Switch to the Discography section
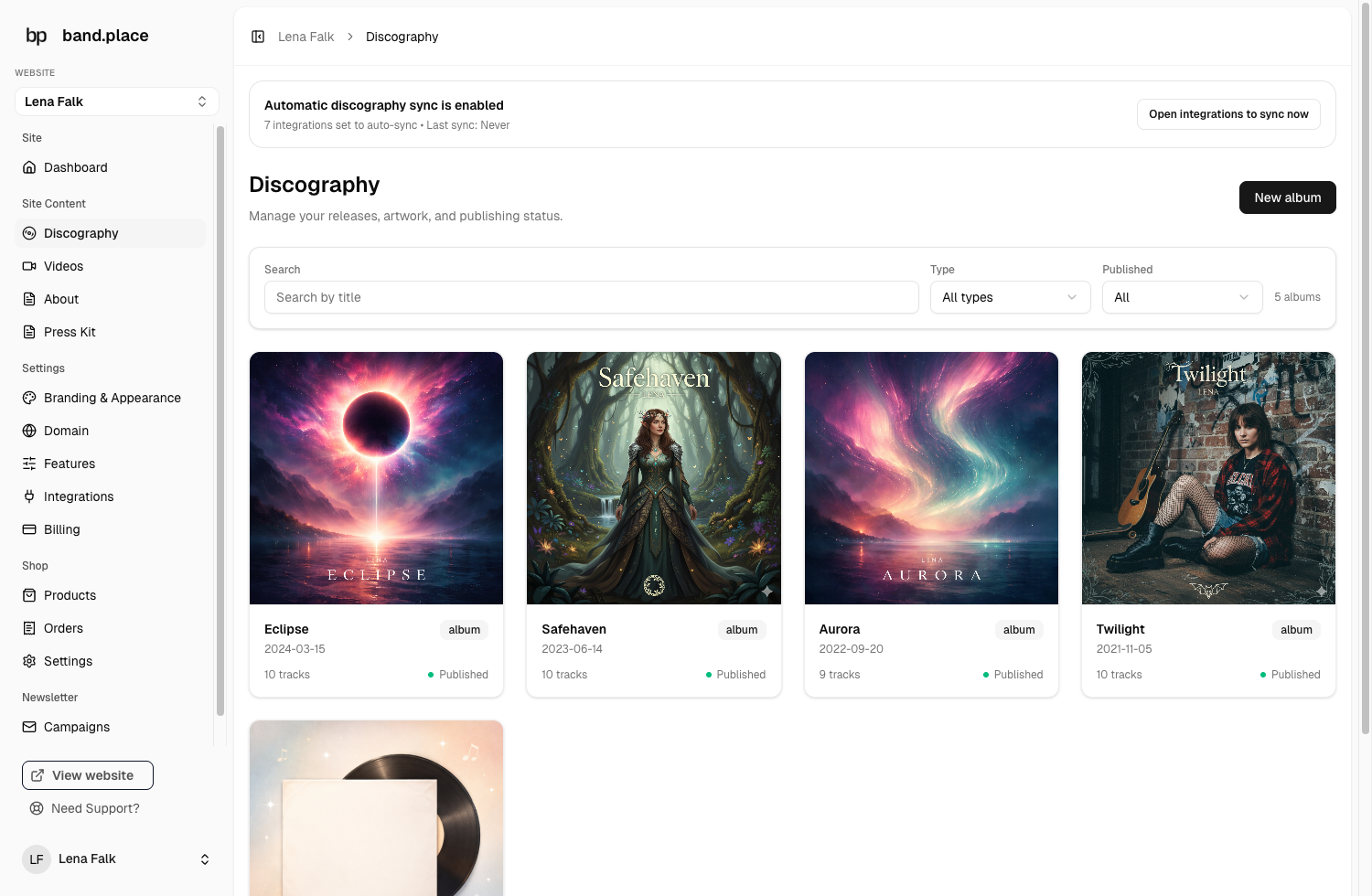1372x896 pixels. pos(81,233)
